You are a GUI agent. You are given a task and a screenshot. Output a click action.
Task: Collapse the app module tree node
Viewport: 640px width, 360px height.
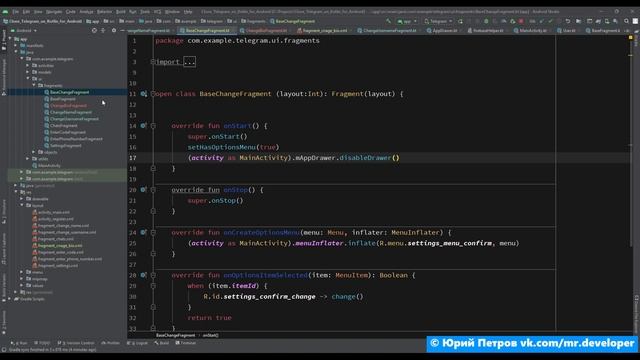point(11,39)
